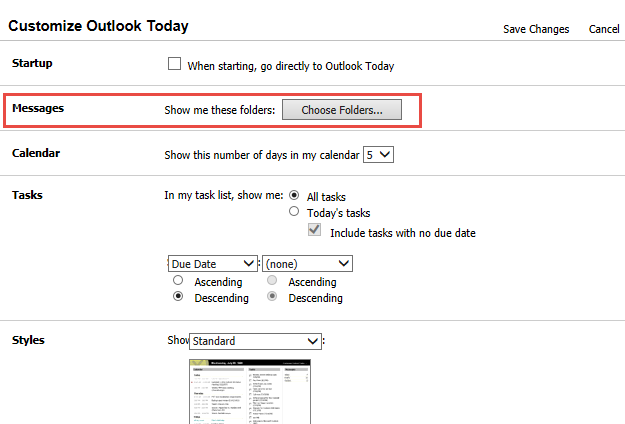Click 'Show me these folders:' text
The height and width of the screenshot is (424, 625).
click(220, 110)
